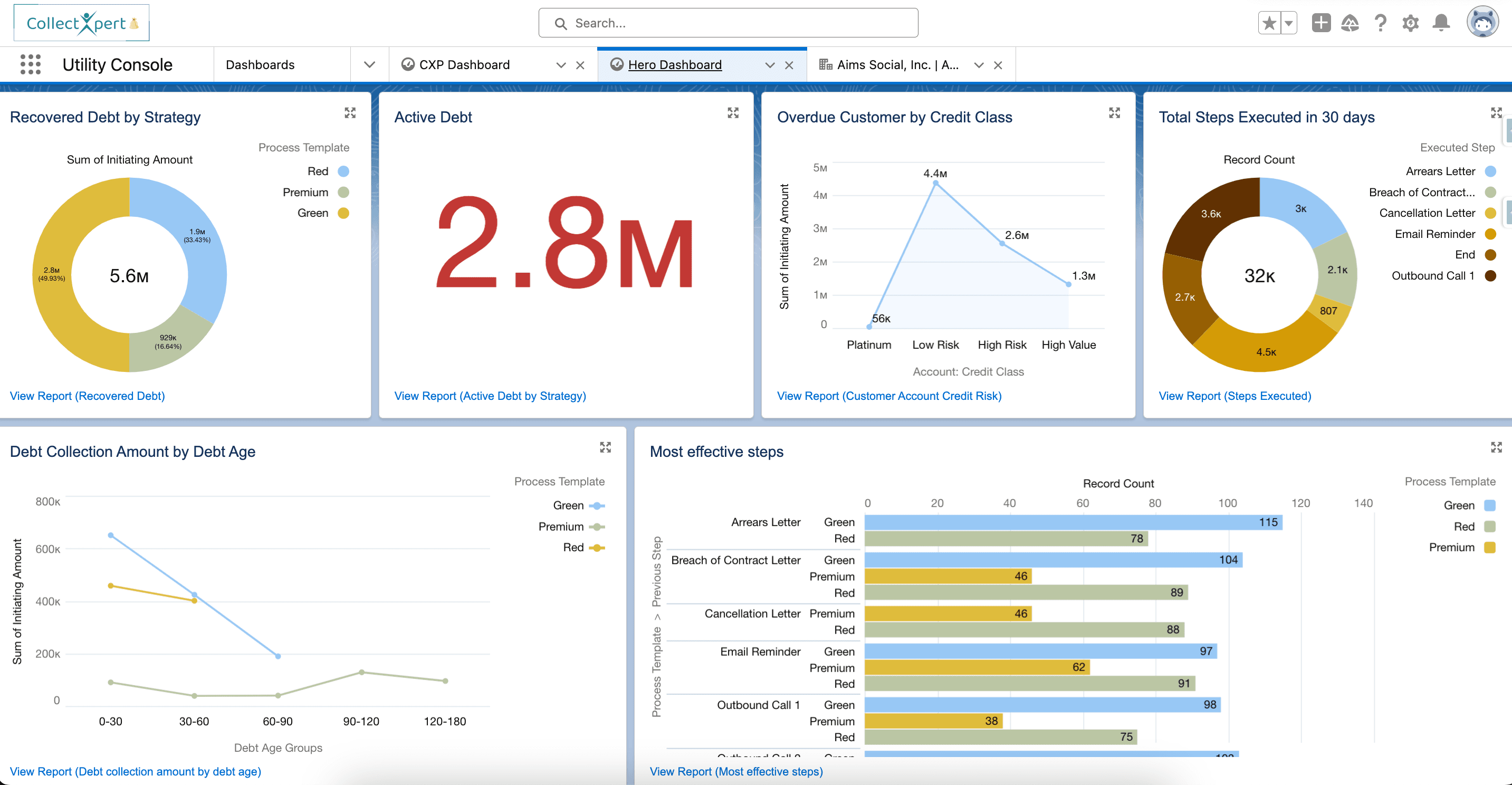
Task: Click the Email Reminder legend swatch
Action: pos(1490,234)
